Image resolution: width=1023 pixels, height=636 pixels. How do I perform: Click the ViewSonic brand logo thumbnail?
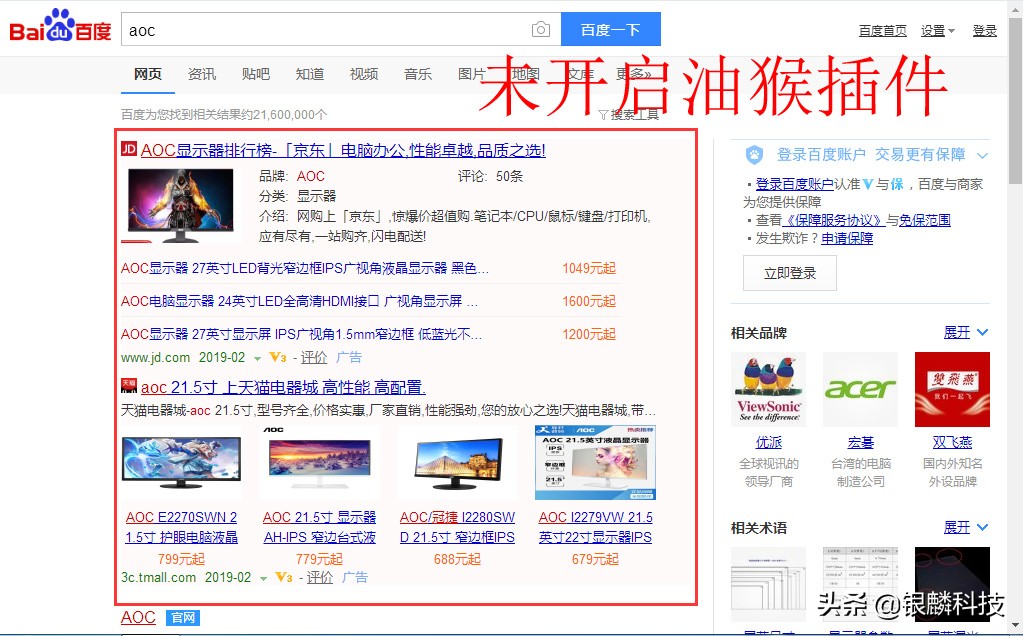[769, 389]
